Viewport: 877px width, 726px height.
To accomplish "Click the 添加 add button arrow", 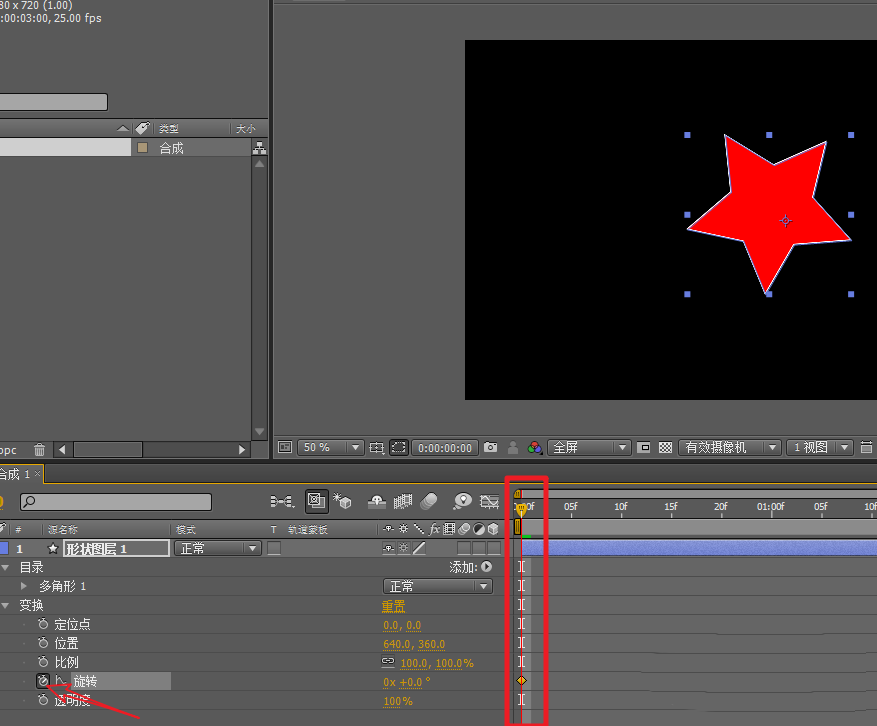I will (x=487, y=567).
